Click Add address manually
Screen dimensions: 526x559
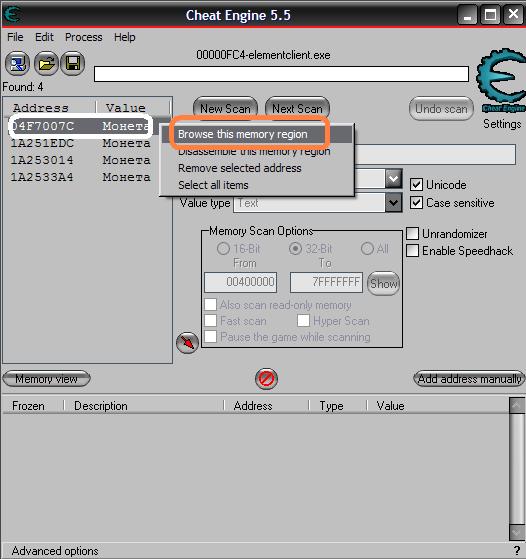[x=469, y=379]
